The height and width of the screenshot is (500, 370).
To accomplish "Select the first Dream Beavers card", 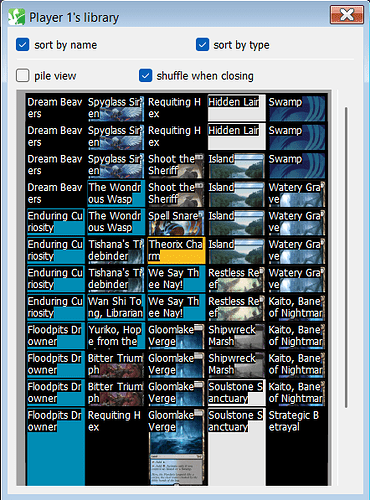I will tap(55, 108).
